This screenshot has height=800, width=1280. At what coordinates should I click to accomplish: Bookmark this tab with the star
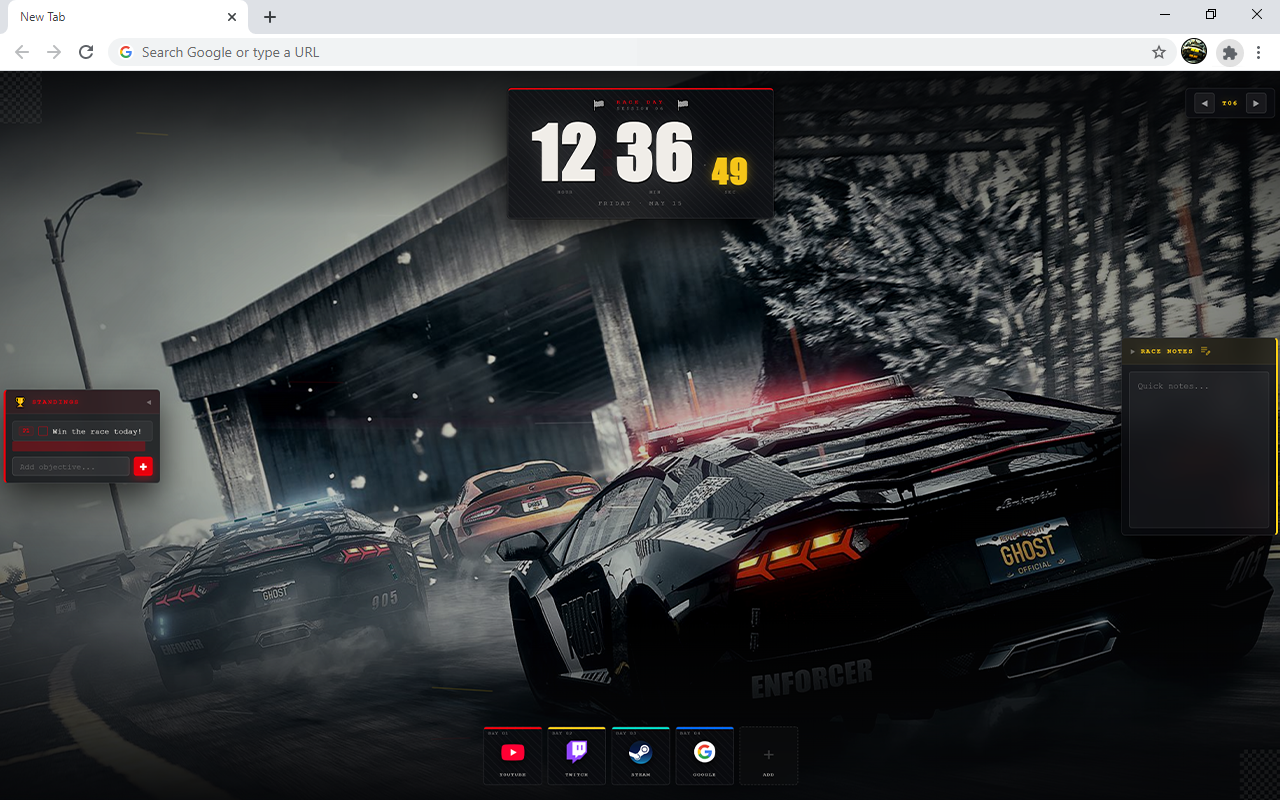click(1159, 52)
